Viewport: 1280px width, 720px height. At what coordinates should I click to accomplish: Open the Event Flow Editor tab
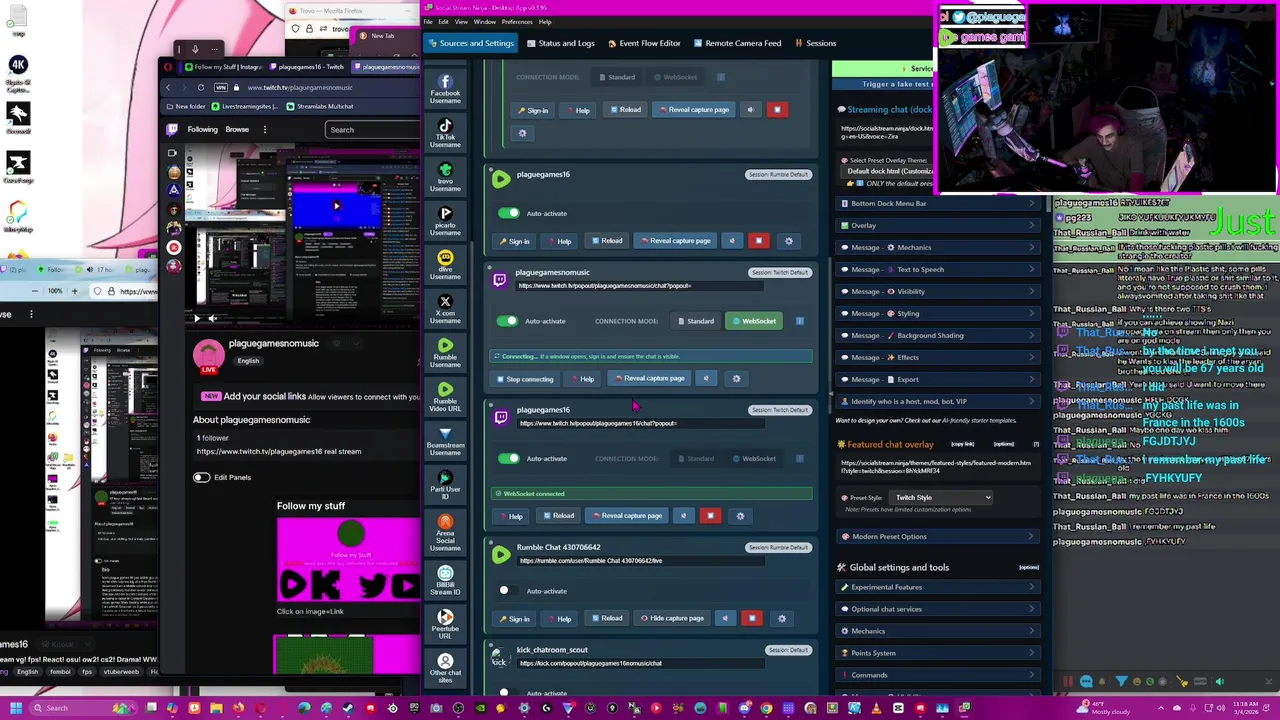[643, 43]
